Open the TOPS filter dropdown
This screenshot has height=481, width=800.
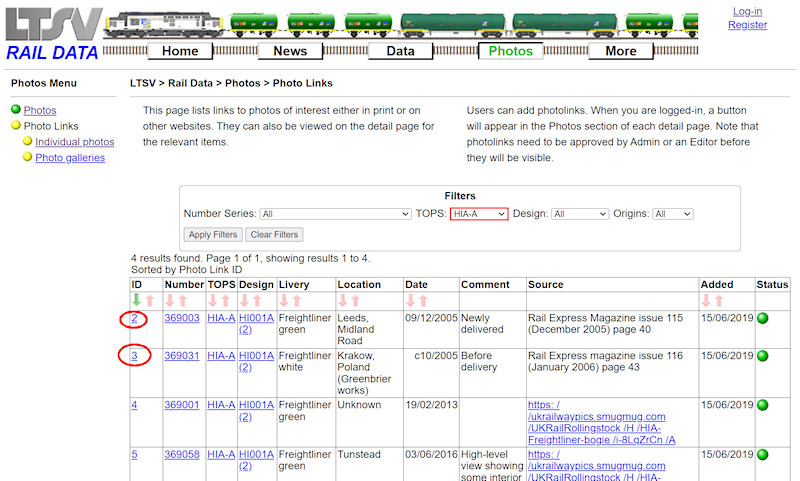click(479, 214)
